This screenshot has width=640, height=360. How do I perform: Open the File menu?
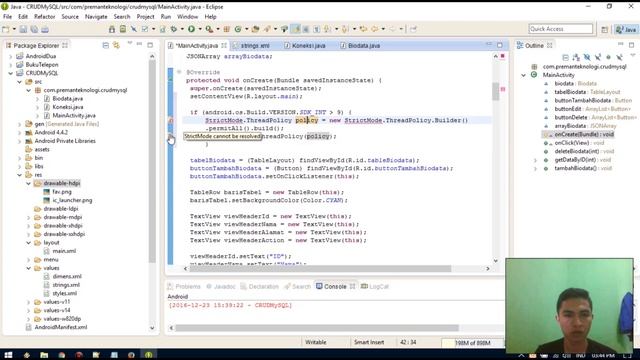pyautogui.click(x=7, y=17)
